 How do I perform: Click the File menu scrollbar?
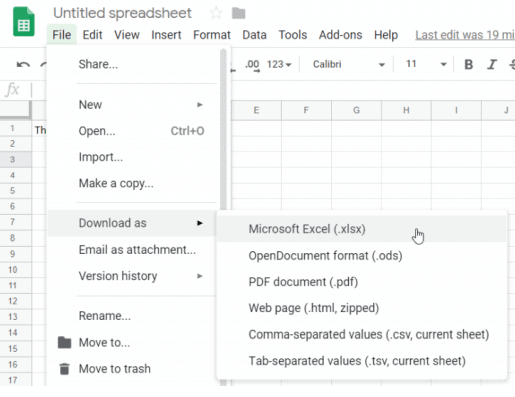tap(223, 130)
